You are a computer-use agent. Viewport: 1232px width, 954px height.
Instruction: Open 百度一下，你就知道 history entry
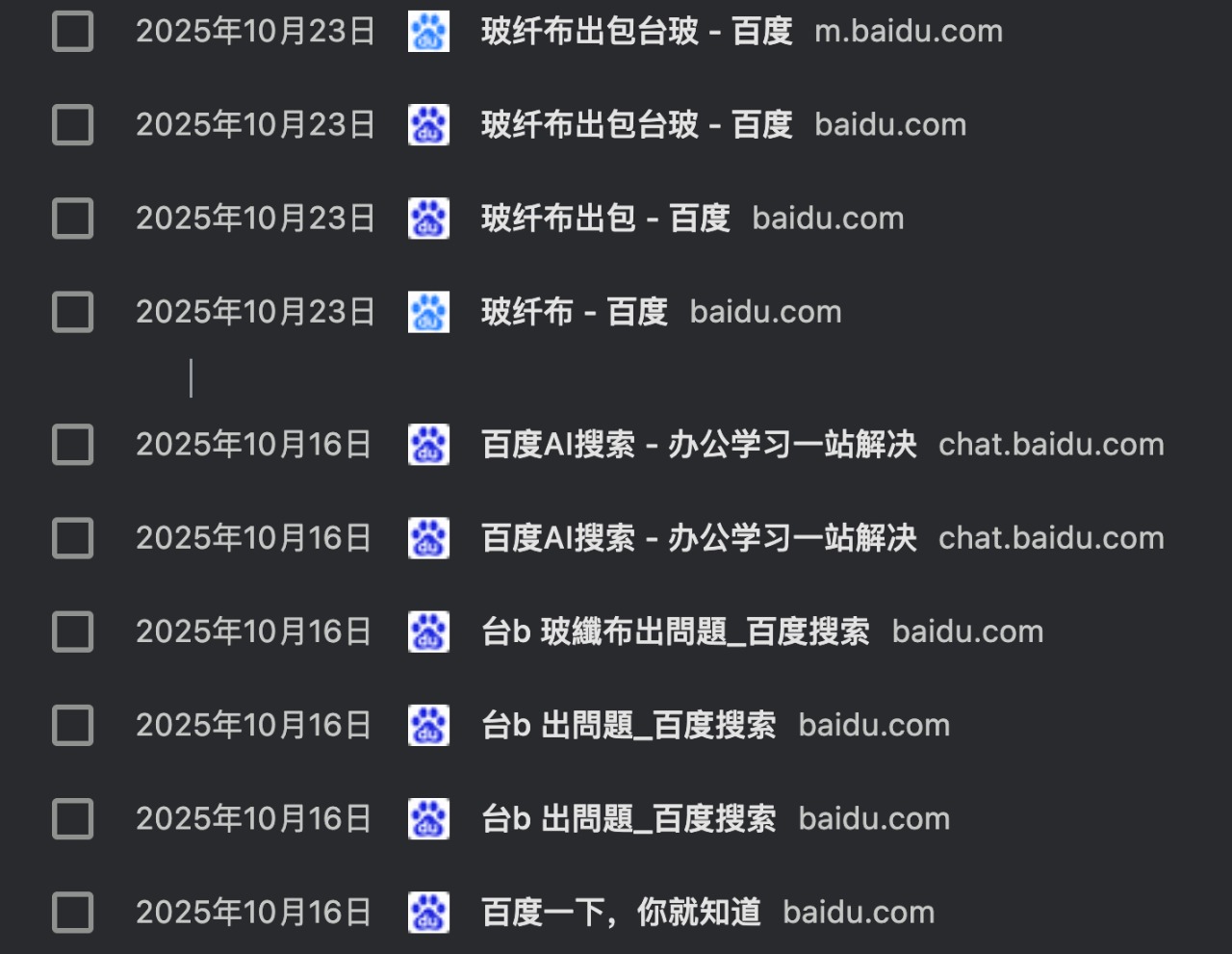click(621, 913)
